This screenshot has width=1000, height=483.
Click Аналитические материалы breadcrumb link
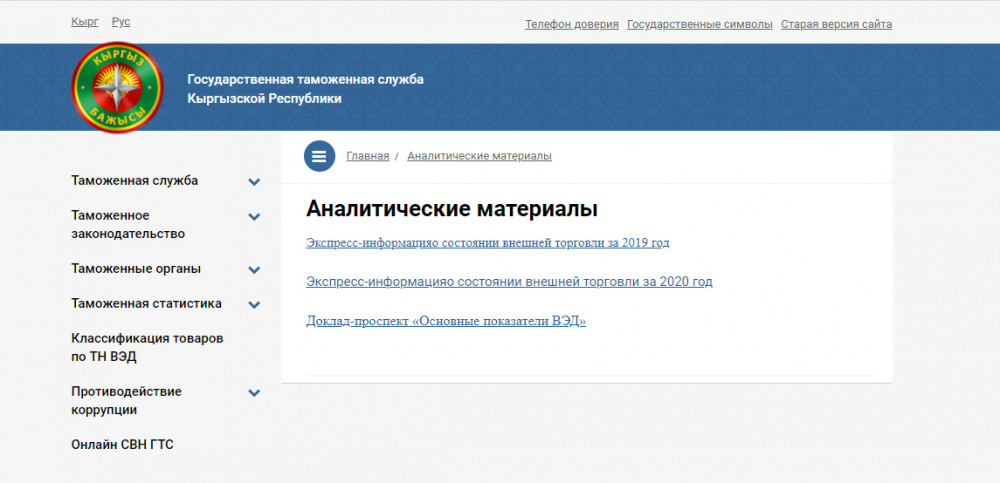tap(479, 156)
